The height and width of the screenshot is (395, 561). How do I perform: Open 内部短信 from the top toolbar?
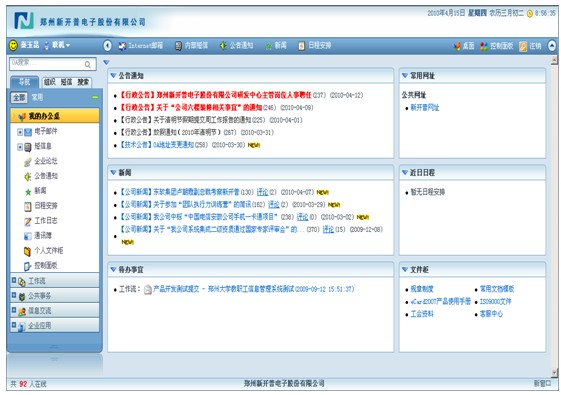[x=191, y=45]
